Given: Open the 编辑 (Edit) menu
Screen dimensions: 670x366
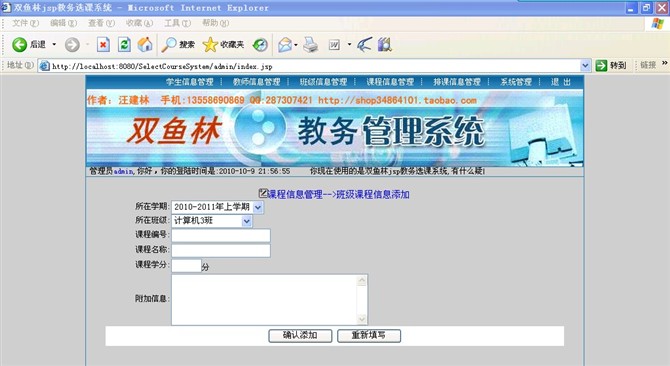Looking at the screenshot, I should (63, 23).
